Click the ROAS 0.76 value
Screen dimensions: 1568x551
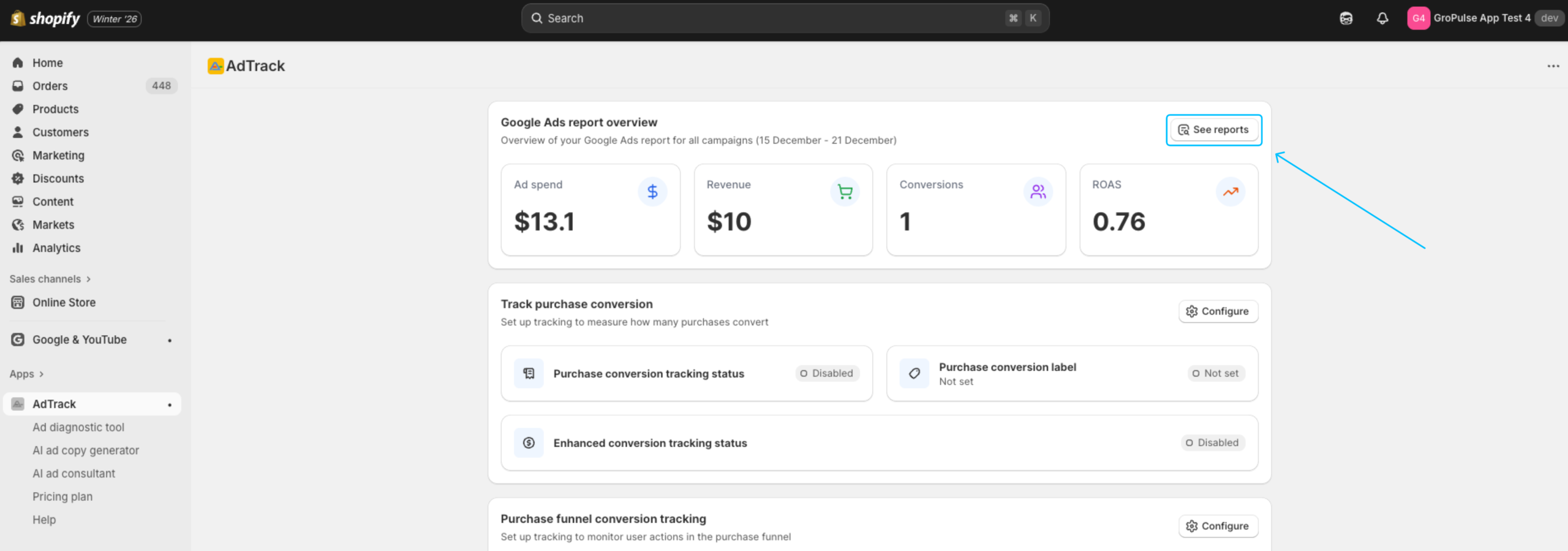click(x=1118, y=221)
